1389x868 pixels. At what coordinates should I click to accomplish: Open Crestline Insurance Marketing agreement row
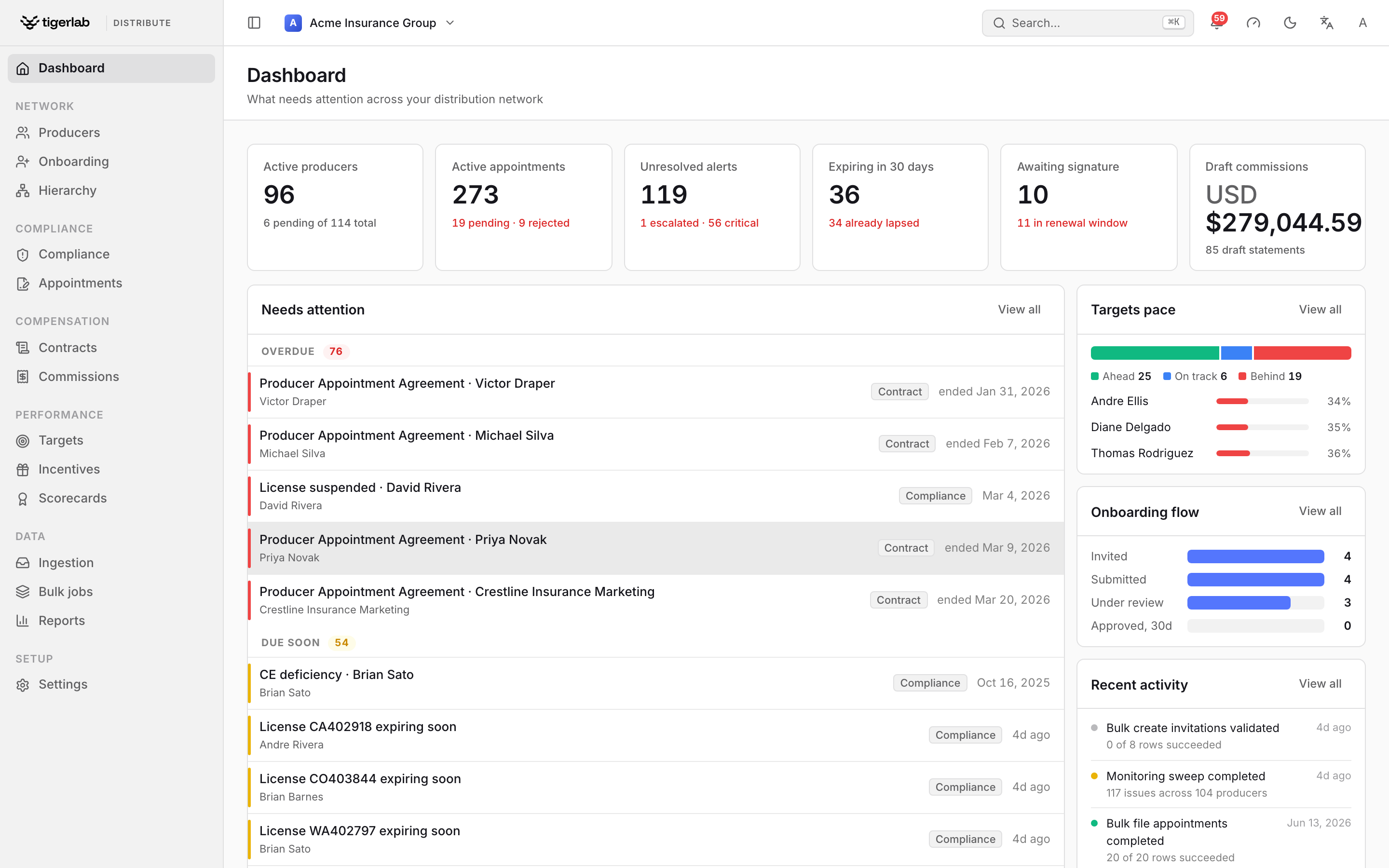(655, 600)
